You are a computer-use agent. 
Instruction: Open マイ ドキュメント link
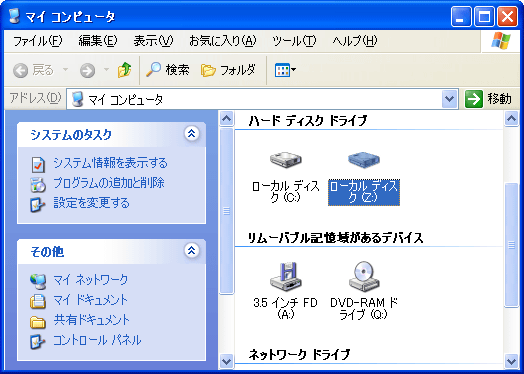coord(91,300)
